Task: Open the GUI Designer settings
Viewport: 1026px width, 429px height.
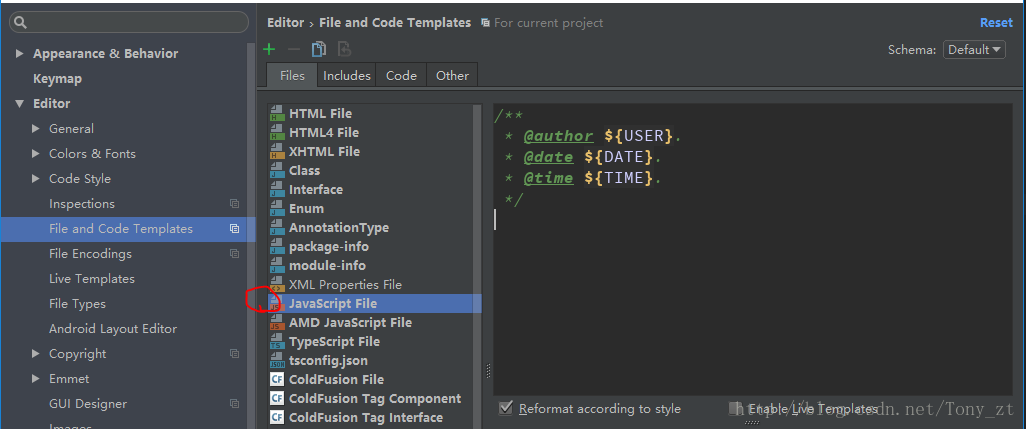Action: click(88, 404)
